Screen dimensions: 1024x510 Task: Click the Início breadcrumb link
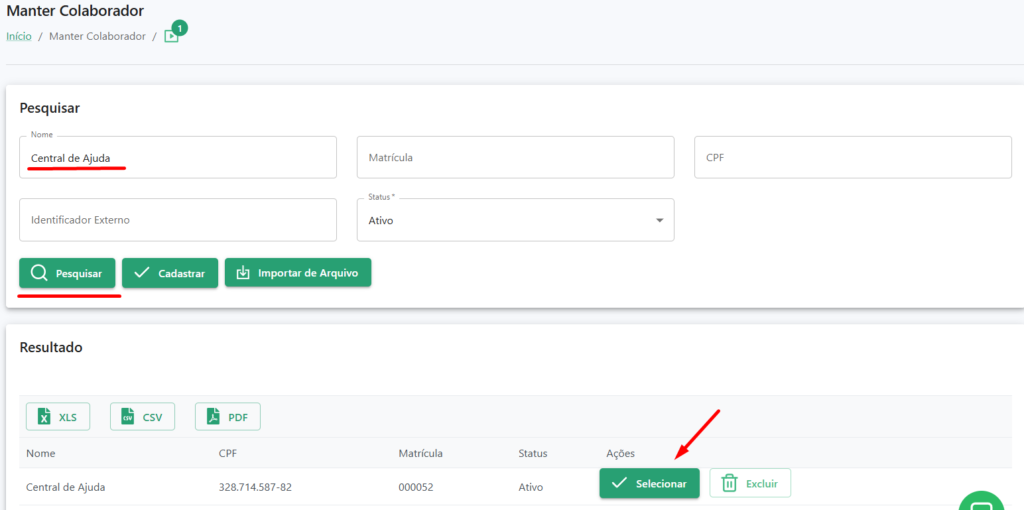click(19, 37)
